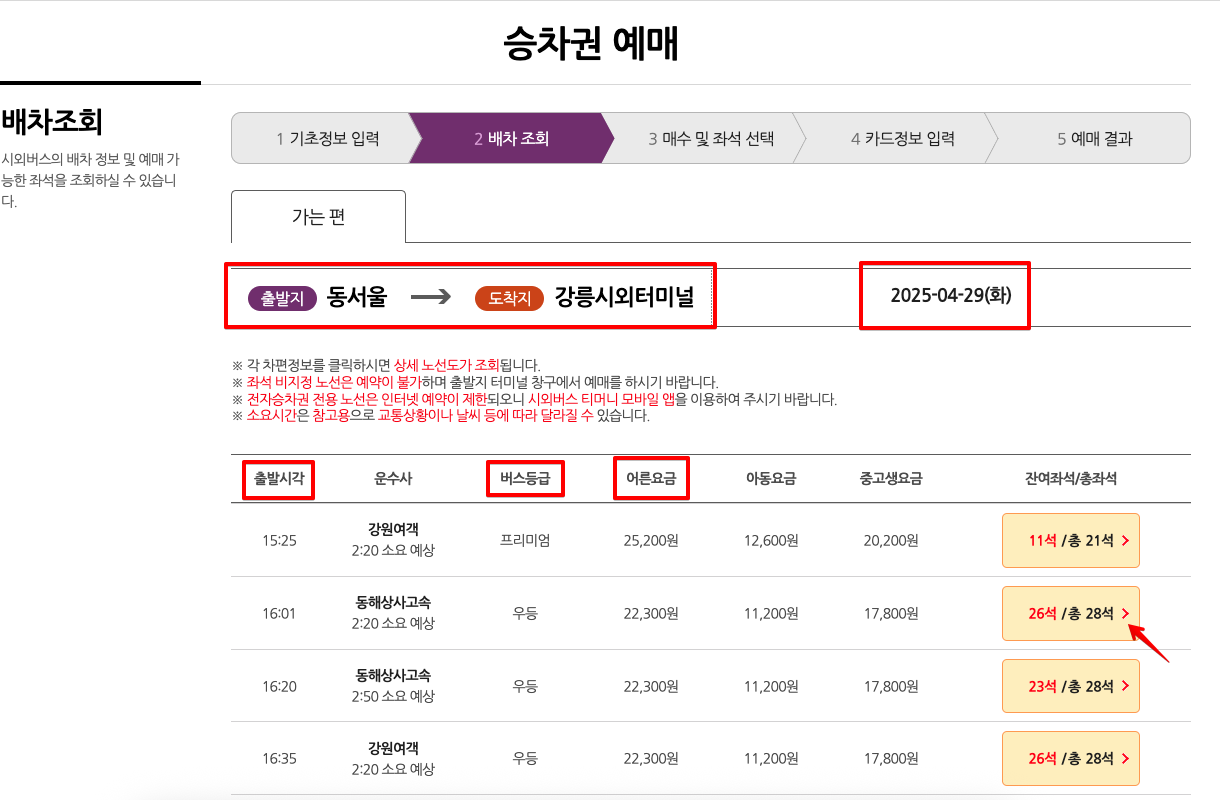Expand seats for the 15:25 프리미엄 bus
This screenshot has height=800, width=1220.
pos(1070,541)
